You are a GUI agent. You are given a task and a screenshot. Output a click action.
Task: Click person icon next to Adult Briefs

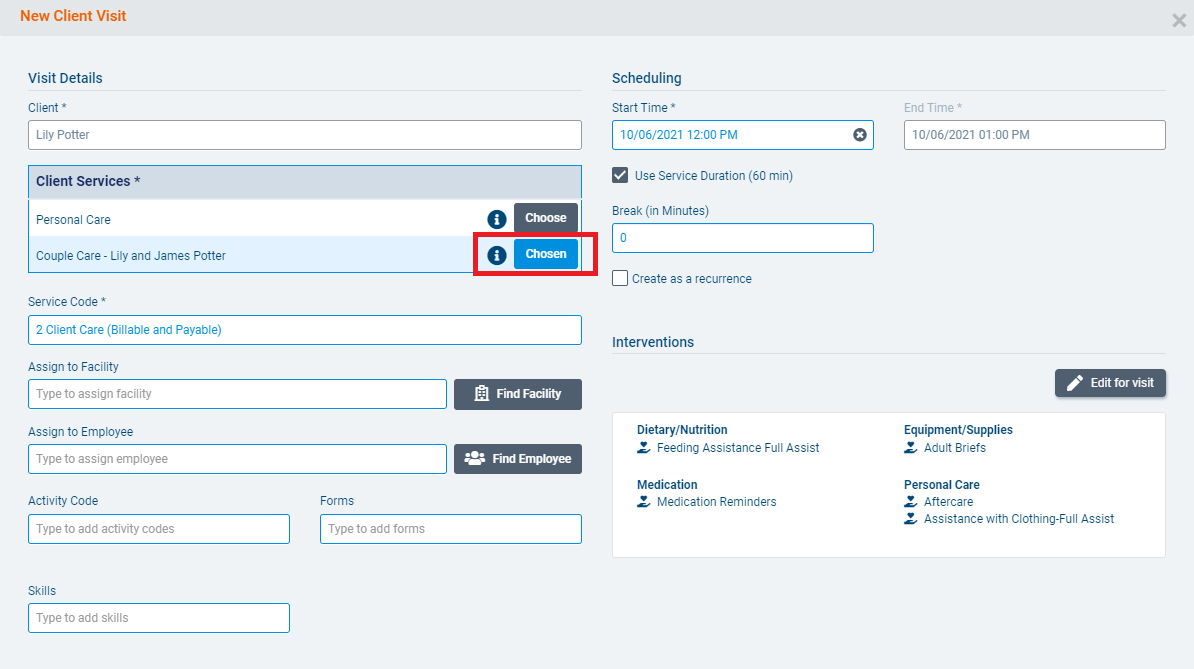(913, 448)
